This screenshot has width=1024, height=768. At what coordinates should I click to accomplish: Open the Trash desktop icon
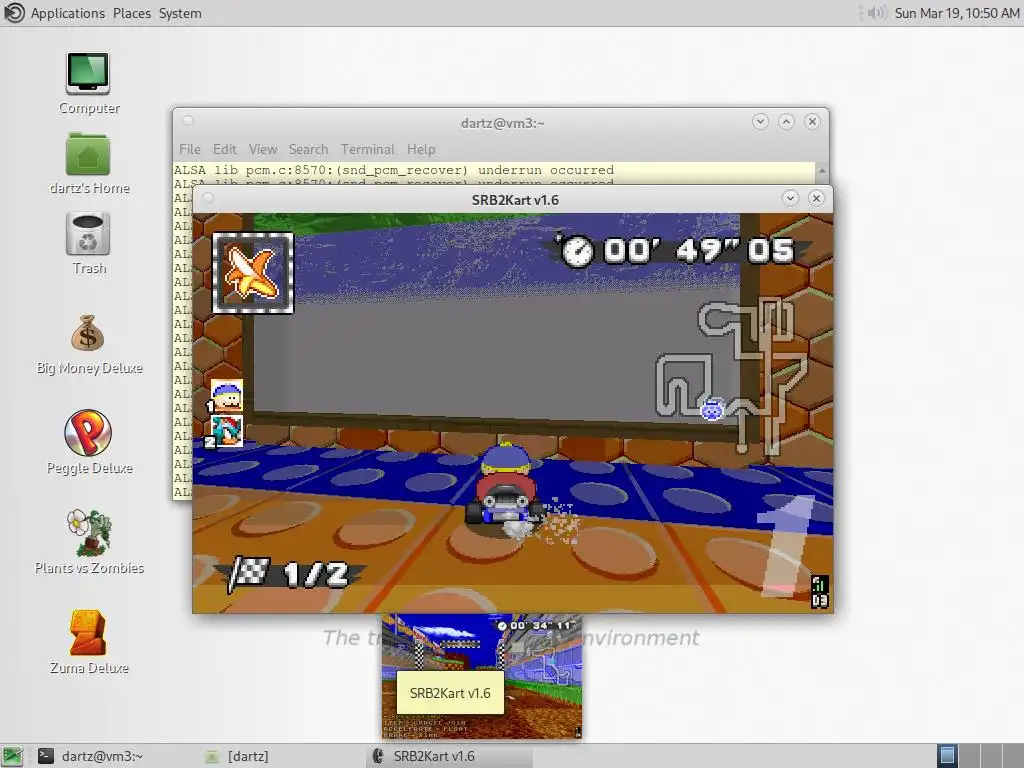88,234
